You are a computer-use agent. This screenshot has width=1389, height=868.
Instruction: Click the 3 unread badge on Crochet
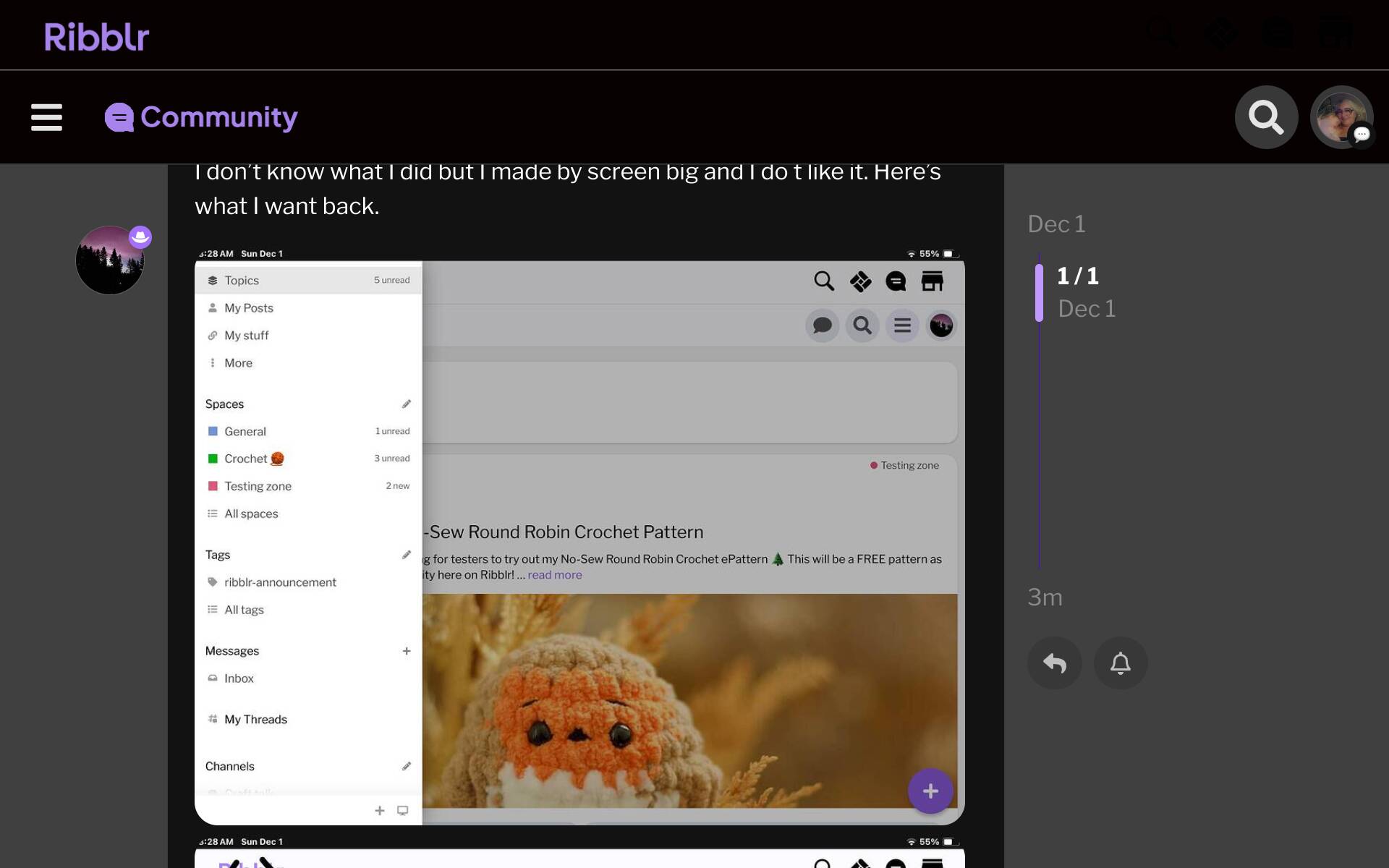pyautogui.click(x=391, y=459)
